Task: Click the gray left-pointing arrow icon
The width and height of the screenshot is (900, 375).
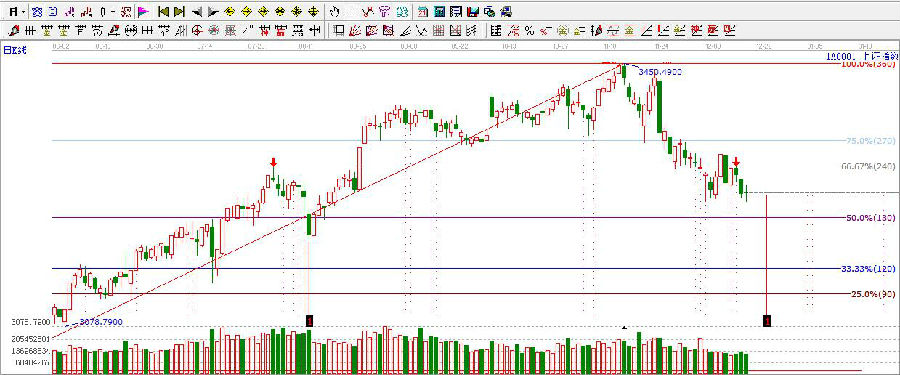Action: click(x=197, y=11)
